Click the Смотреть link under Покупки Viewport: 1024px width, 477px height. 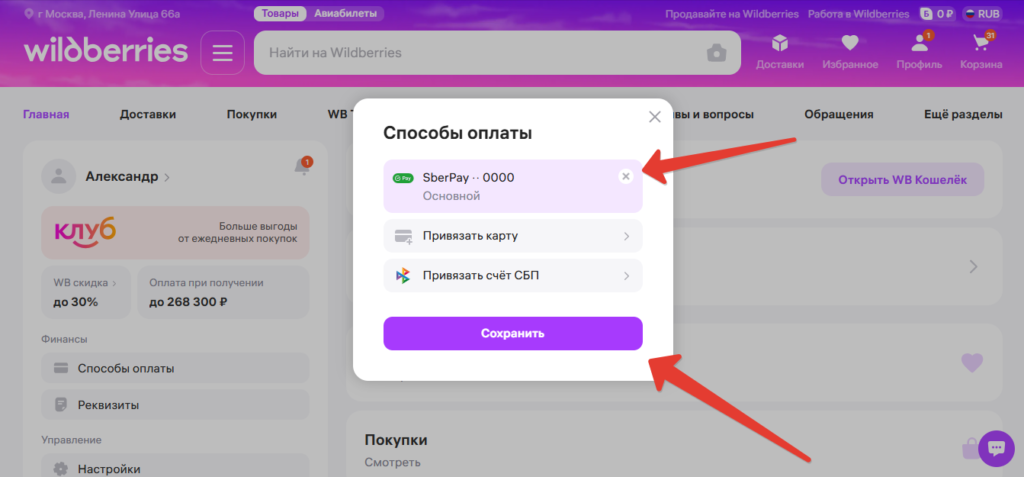click(x=392, y=463)
